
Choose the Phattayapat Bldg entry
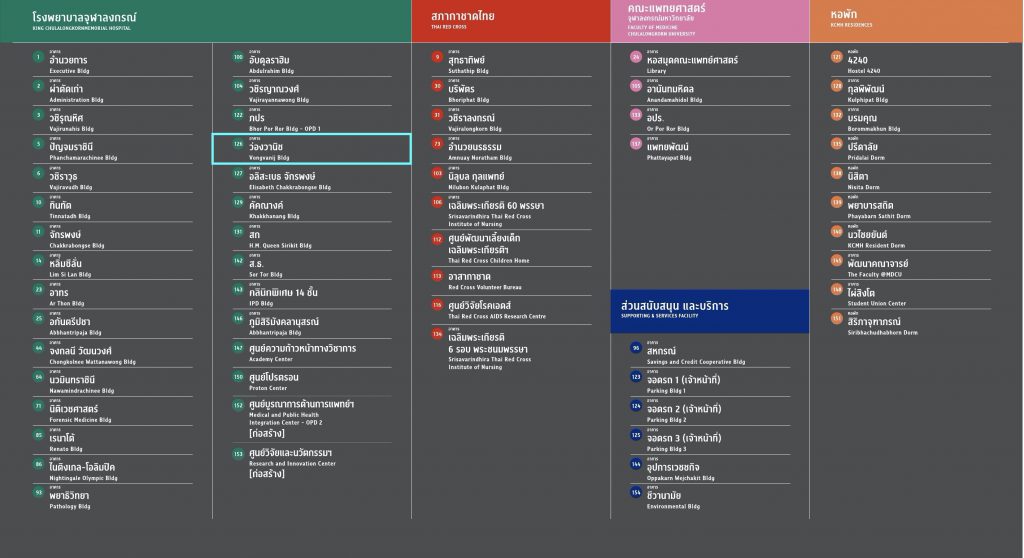(x=710, y=149)
